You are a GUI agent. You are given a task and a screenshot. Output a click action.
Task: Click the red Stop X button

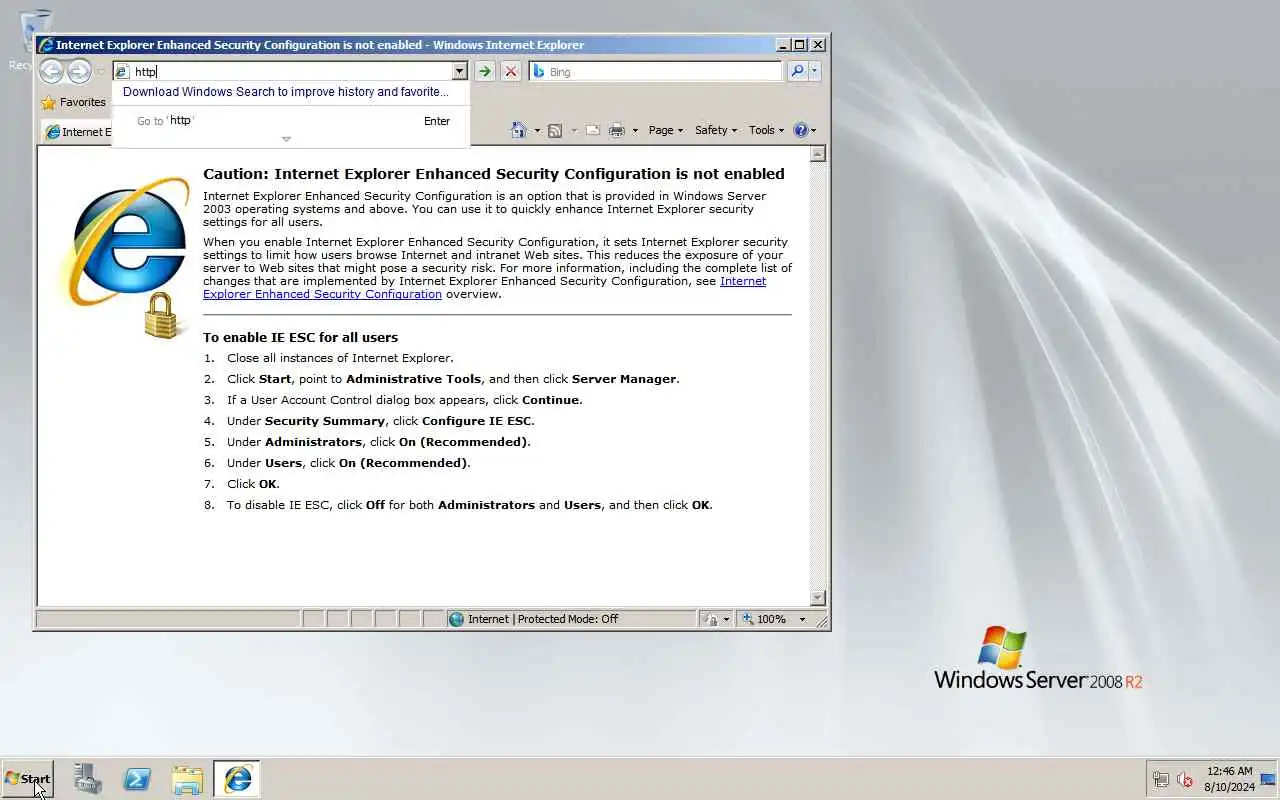pos(511,71)
